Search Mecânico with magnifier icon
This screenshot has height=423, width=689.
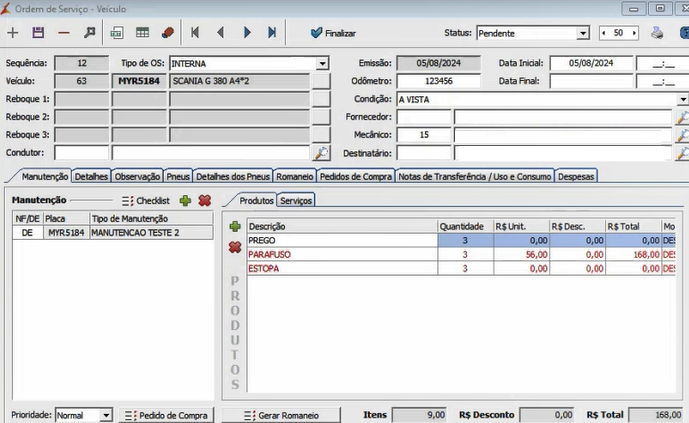coord(682,135)
